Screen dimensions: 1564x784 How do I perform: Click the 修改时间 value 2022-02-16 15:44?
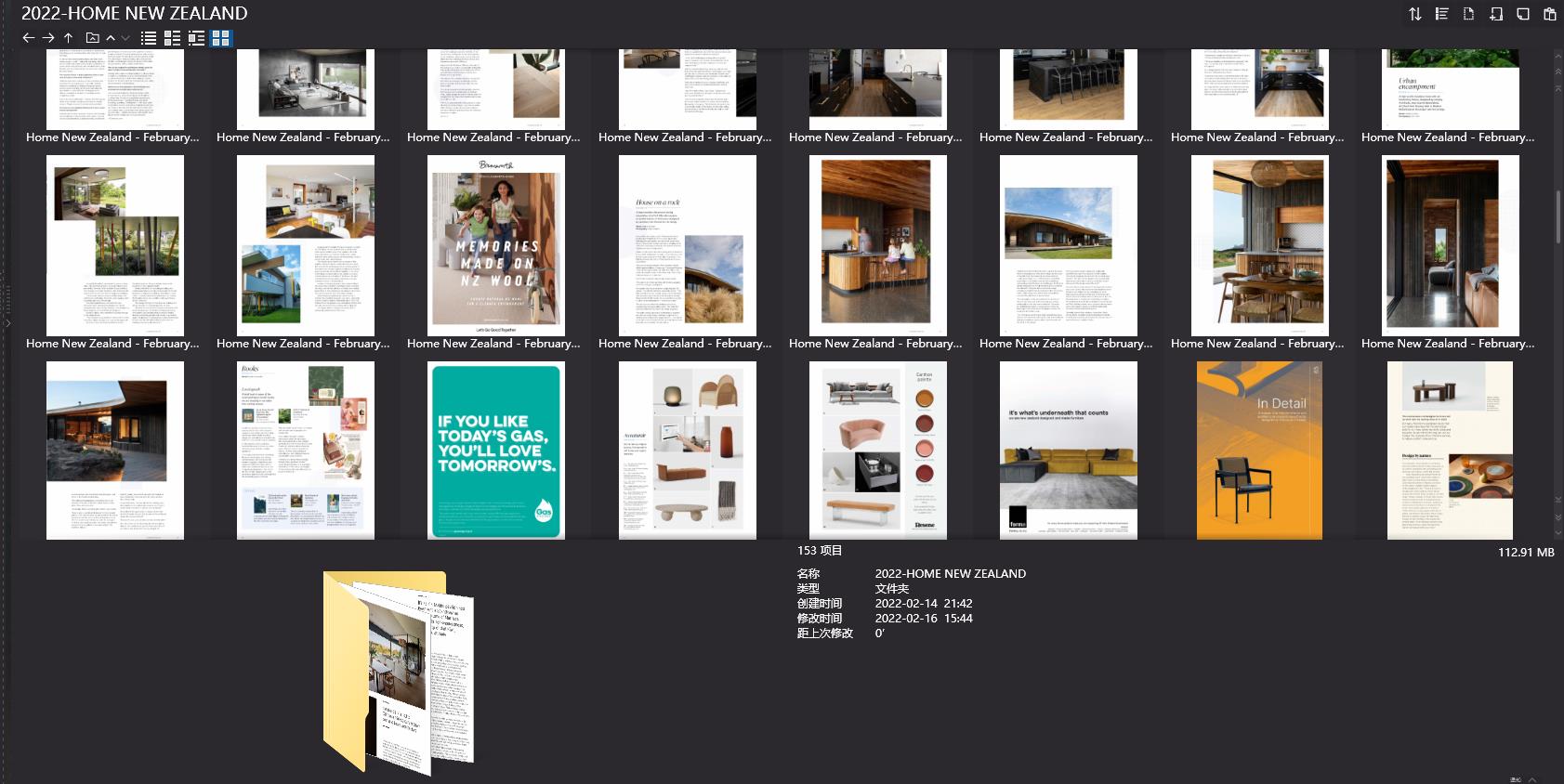[924, 618]
